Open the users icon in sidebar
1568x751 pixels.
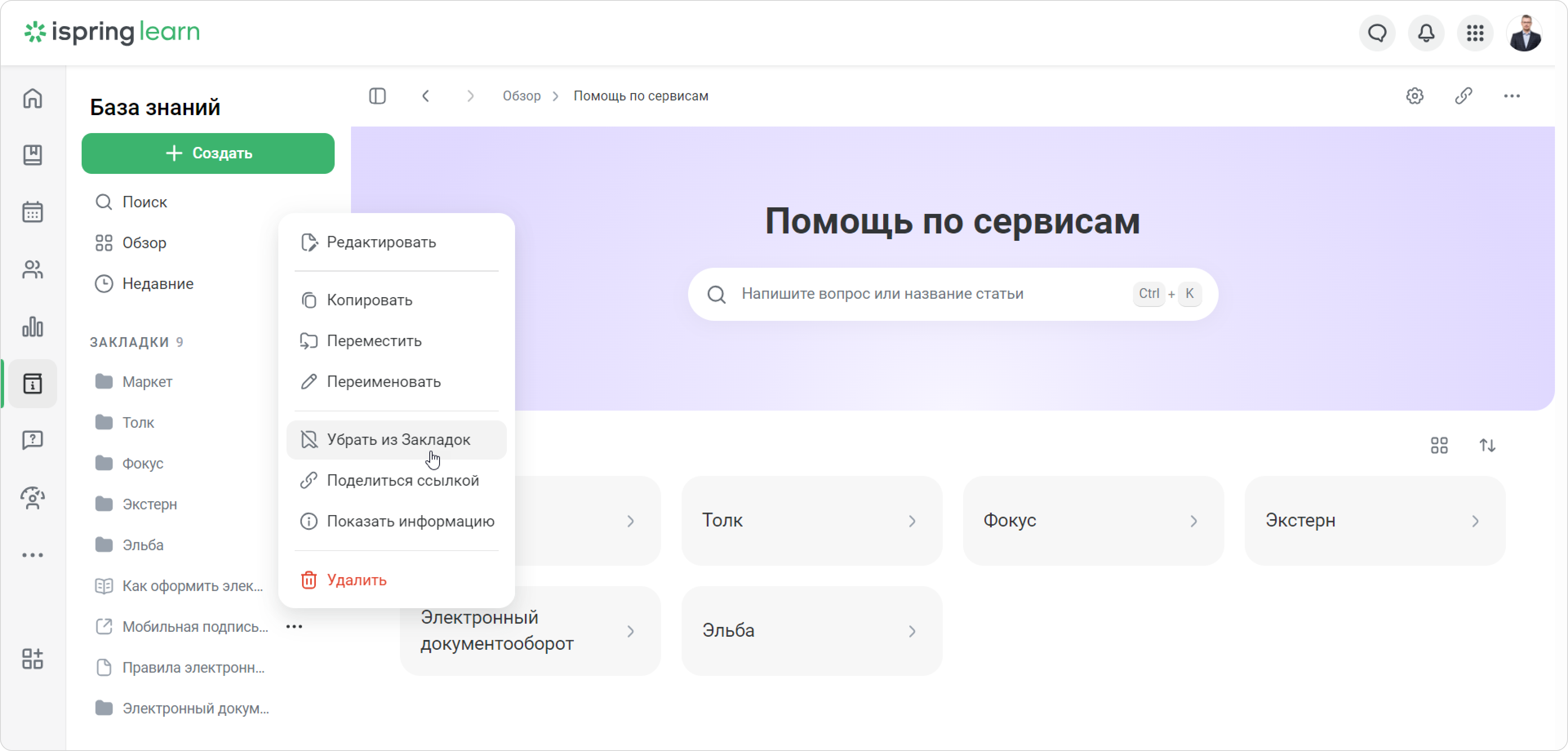(x=33, y=270)
